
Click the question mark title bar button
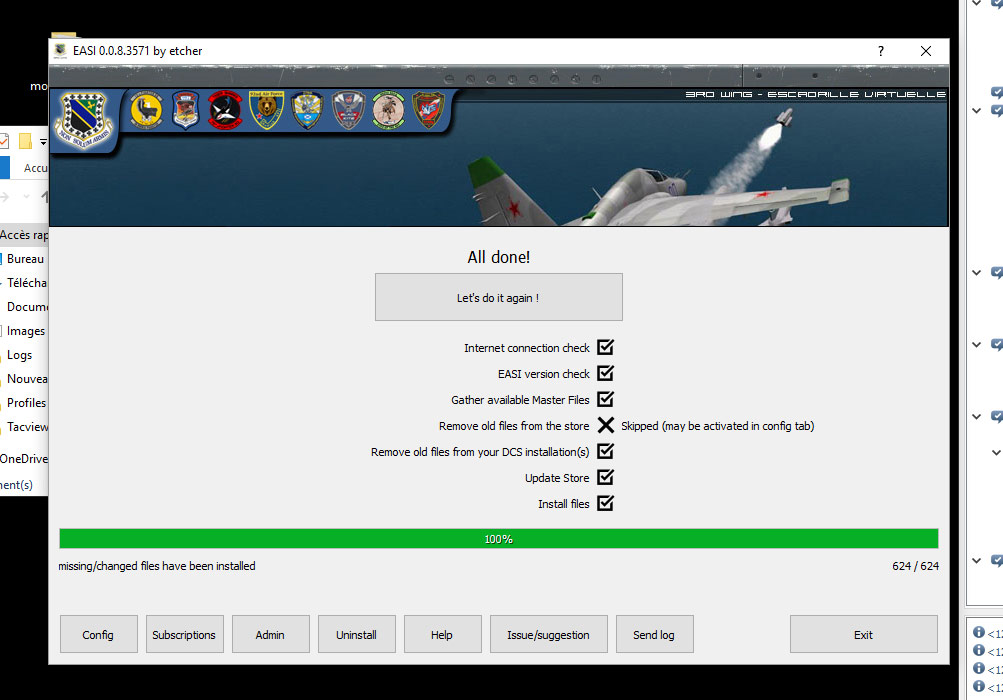pos(881,51)
